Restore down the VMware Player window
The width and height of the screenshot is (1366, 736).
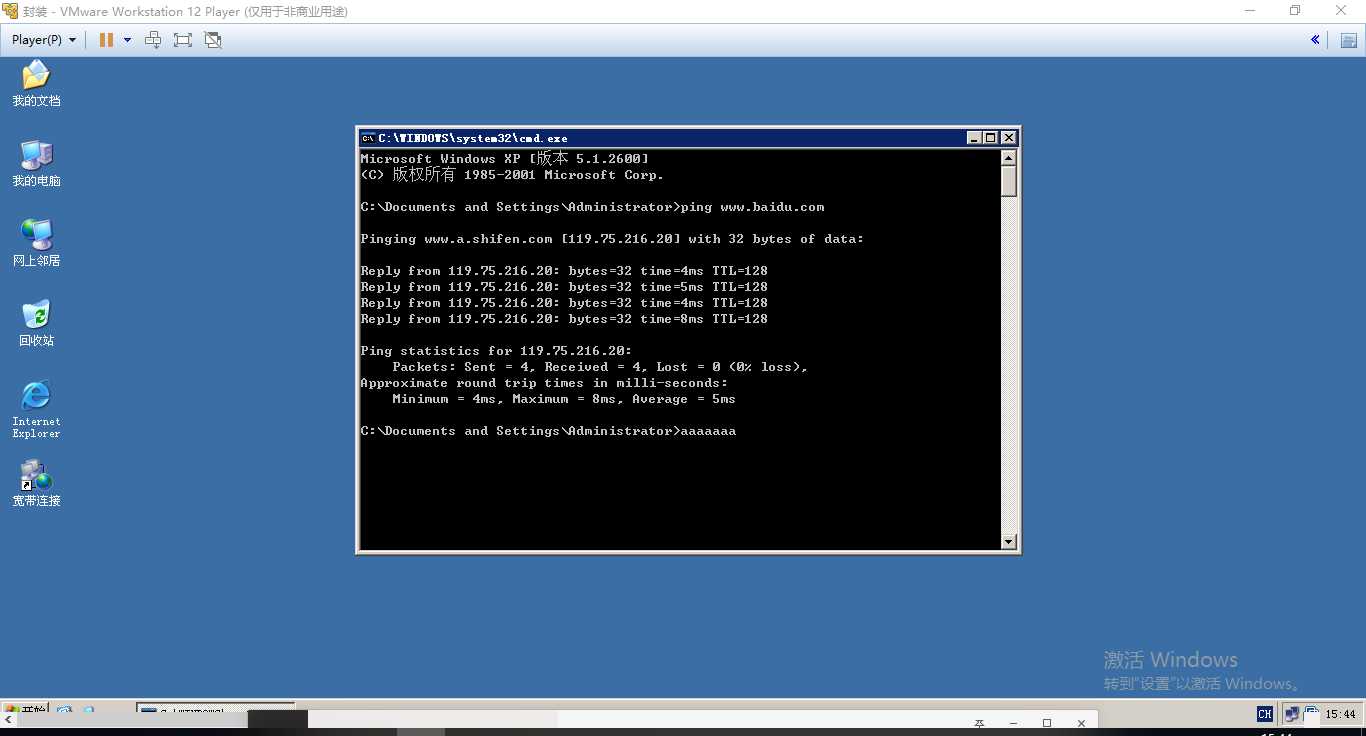coord(1295,11)
